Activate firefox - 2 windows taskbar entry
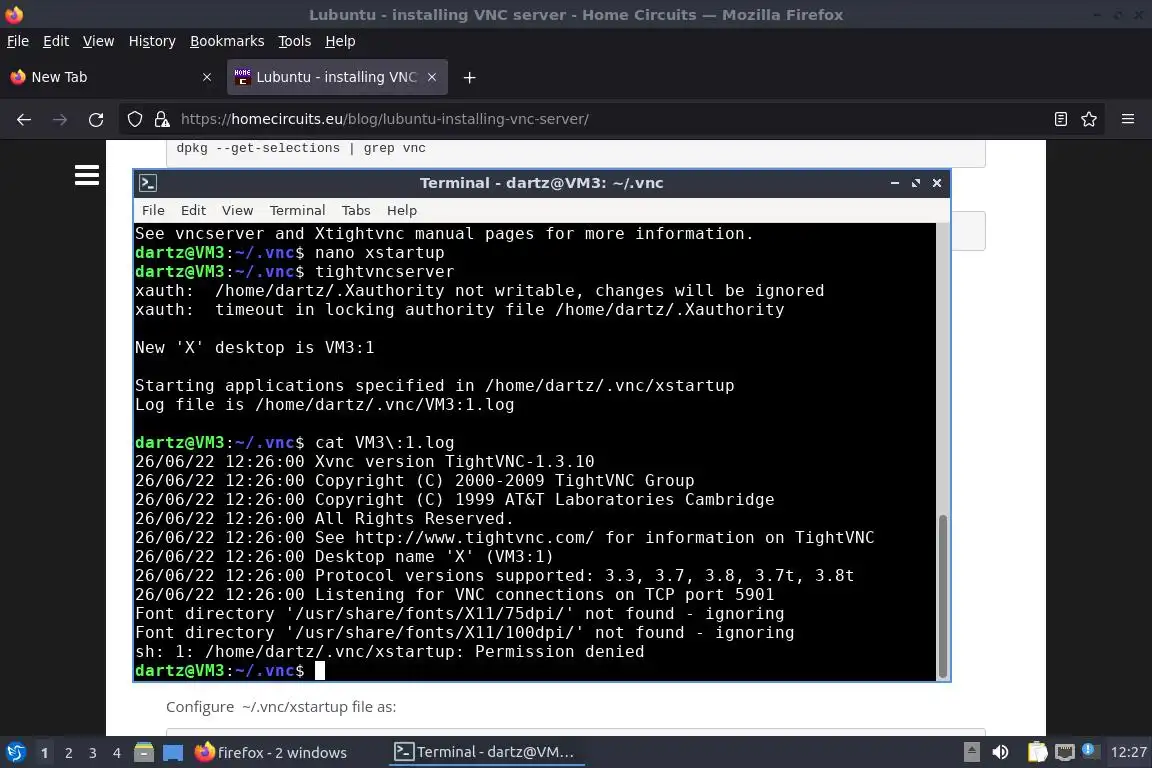This screenshot has width=1152, height=768. coord(271,752)
